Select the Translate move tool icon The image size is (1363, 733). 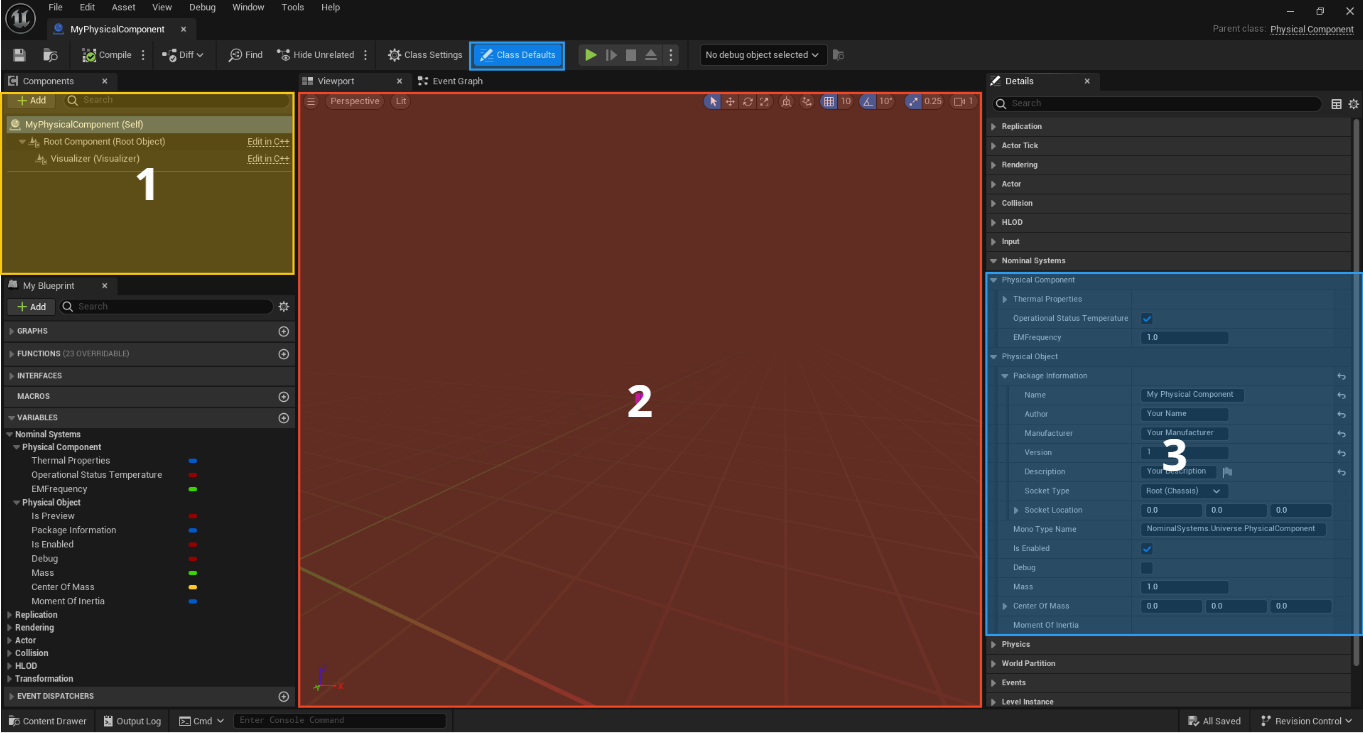coord(730,101)
